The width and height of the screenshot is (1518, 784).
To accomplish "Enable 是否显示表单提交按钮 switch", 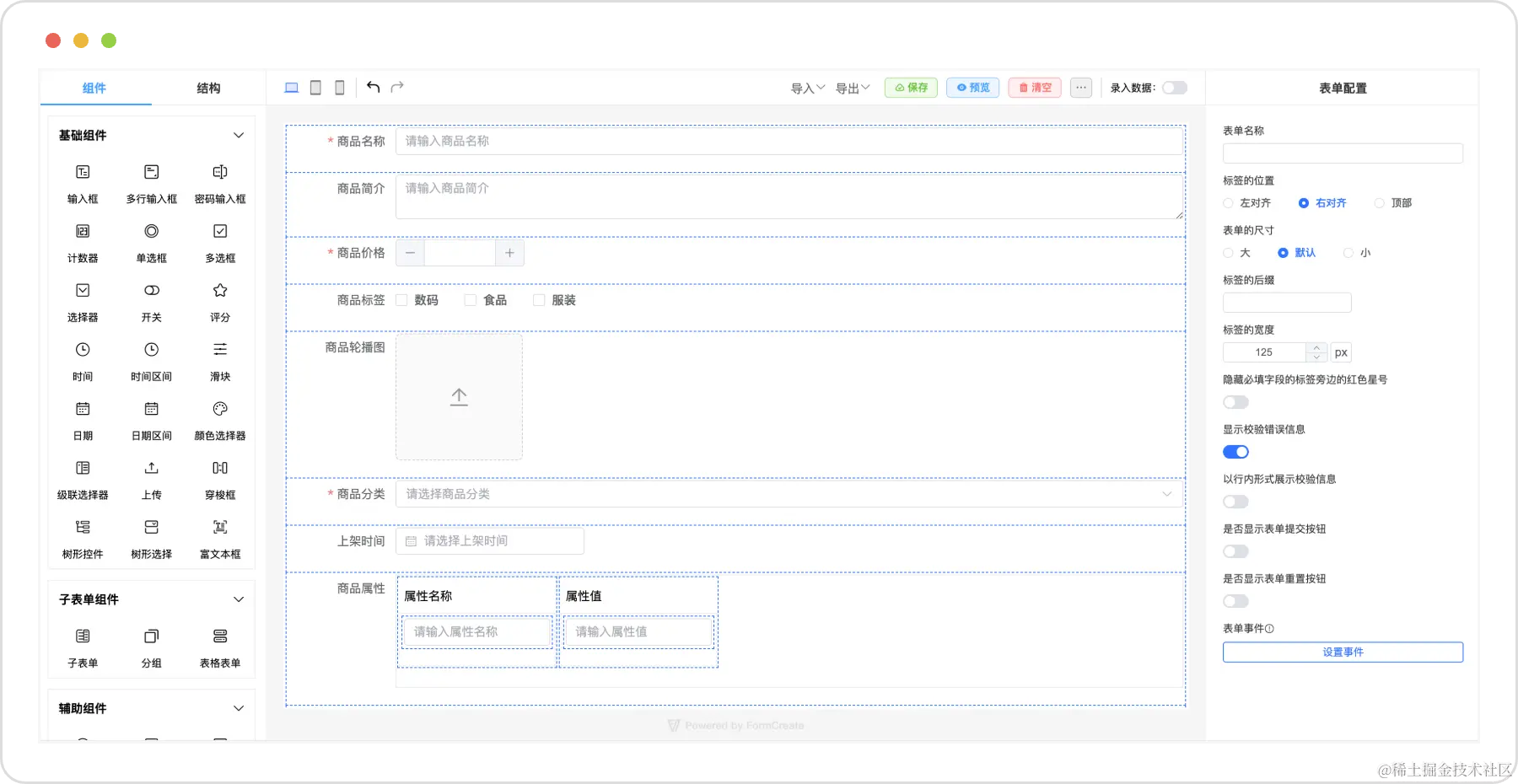I will [x=1235, y=551].
